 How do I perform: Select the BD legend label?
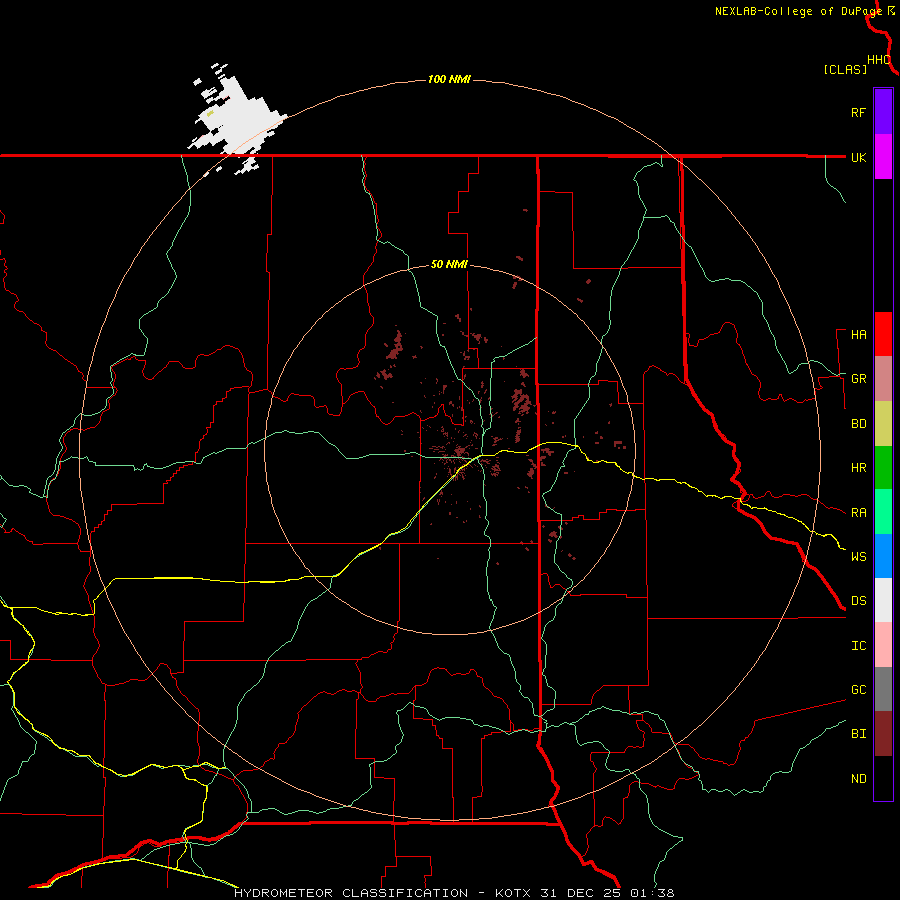[858, 424]
